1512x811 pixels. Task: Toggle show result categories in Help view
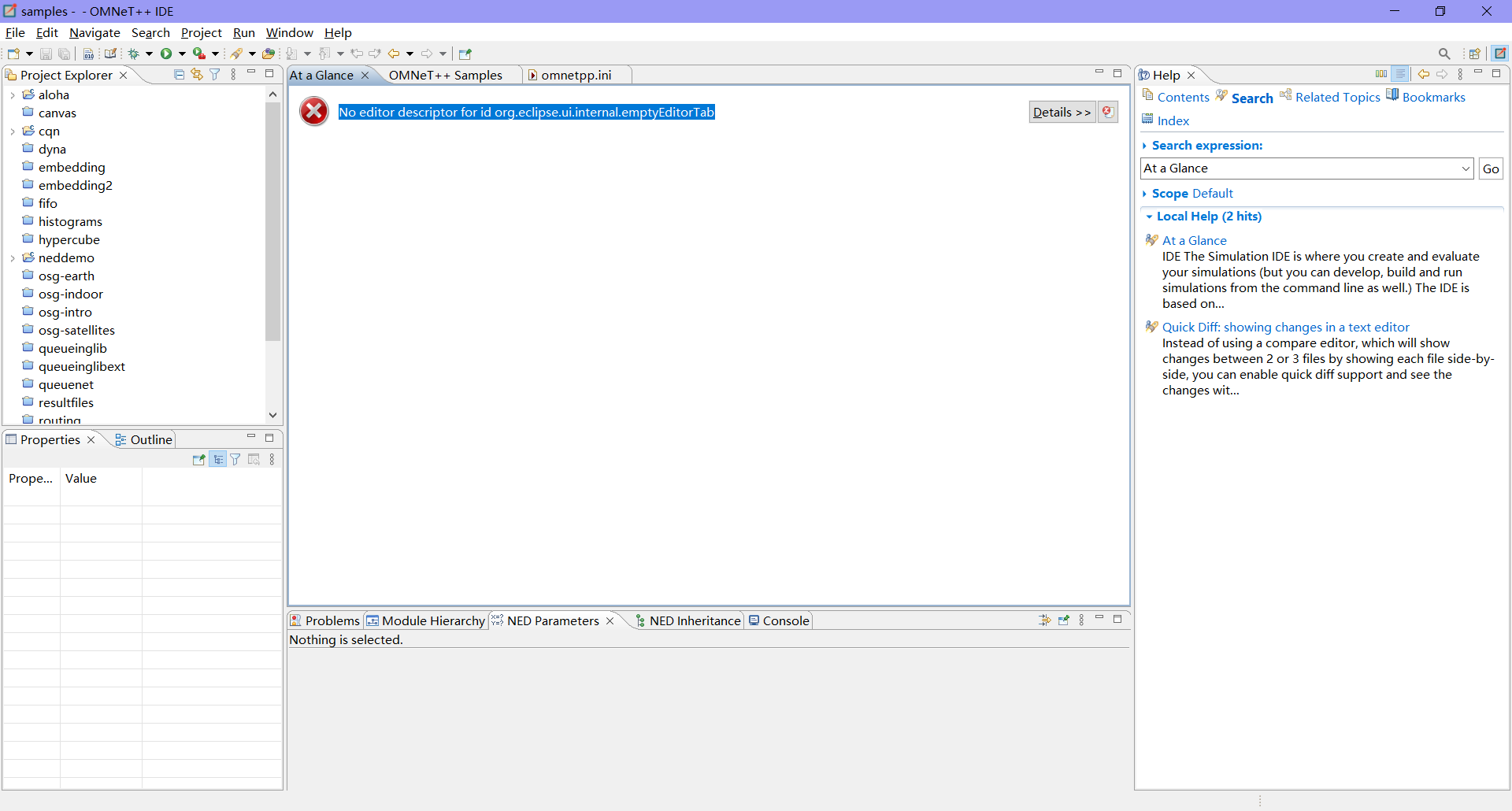(x=1381, y=74)
